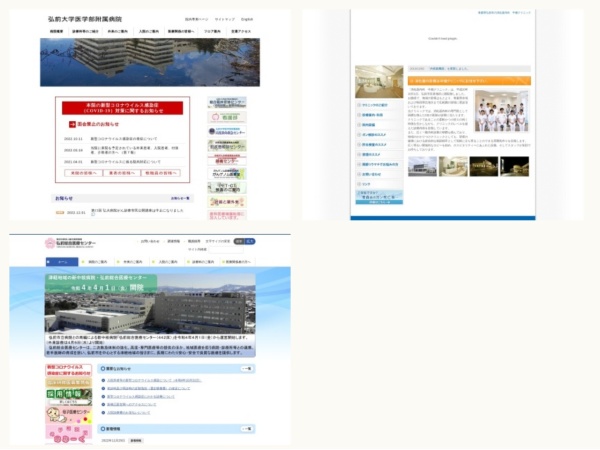Click the blue banner below clinic side menu

tap(379, 197)
